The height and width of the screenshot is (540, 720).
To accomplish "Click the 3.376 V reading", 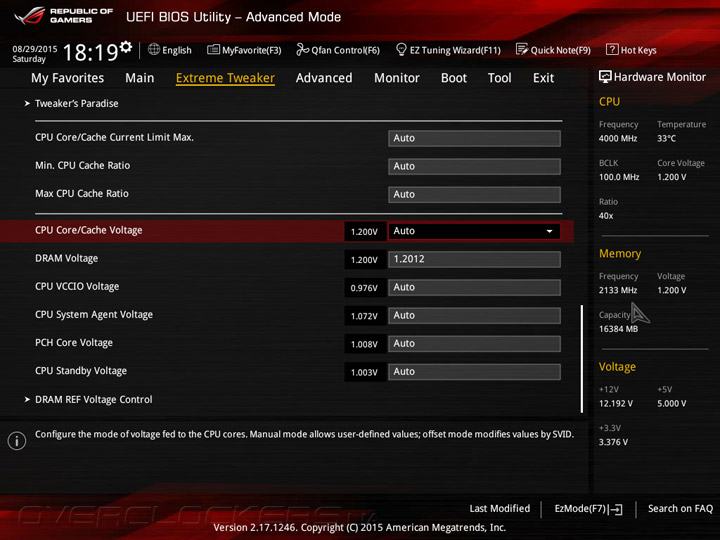I will click(x=613, y=442).
